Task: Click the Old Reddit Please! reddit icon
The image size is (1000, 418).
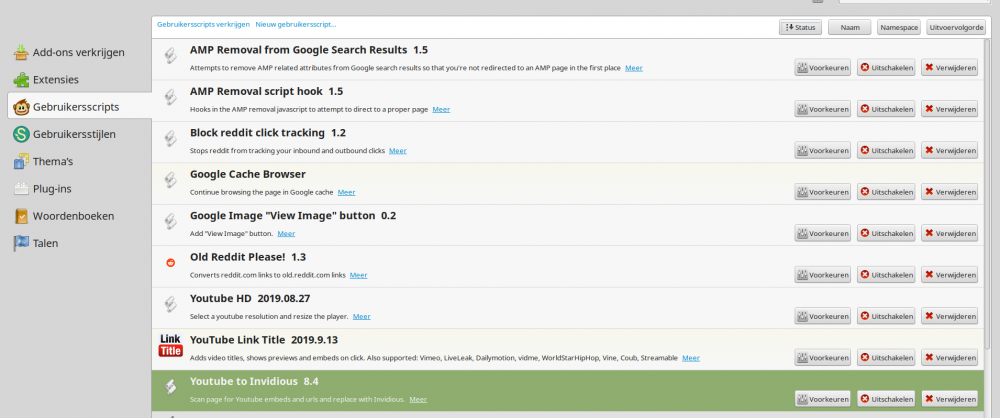Action: point(170,262)
